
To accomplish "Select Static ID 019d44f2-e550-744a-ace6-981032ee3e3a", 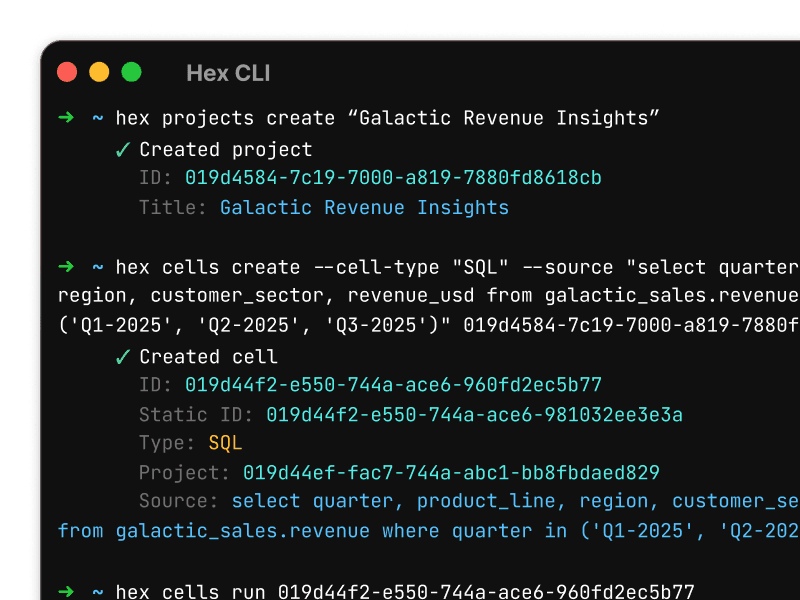I will point(474,415).
